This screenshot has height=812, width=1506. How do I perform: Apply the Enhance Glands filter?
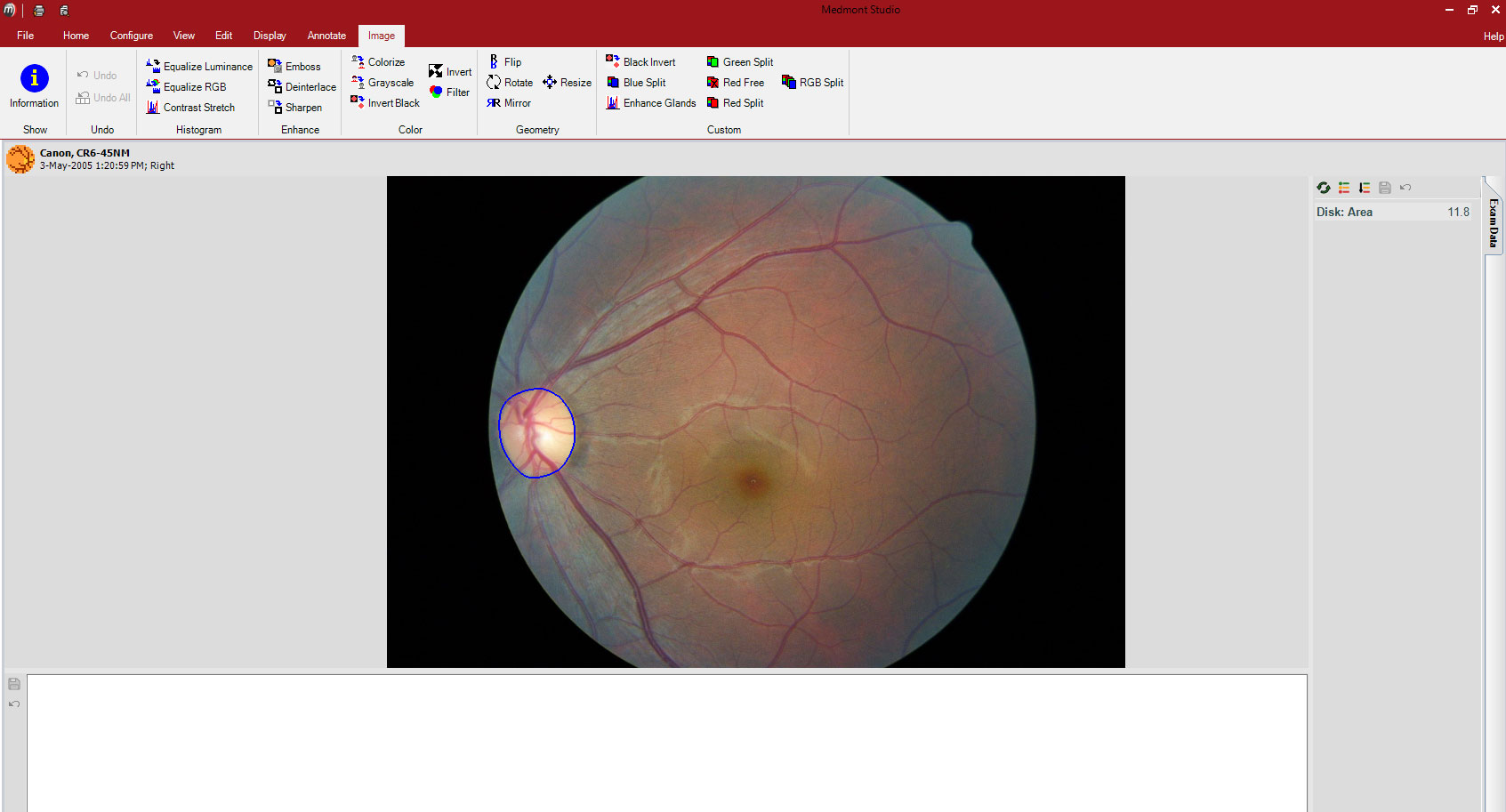[x=651, y=103]
